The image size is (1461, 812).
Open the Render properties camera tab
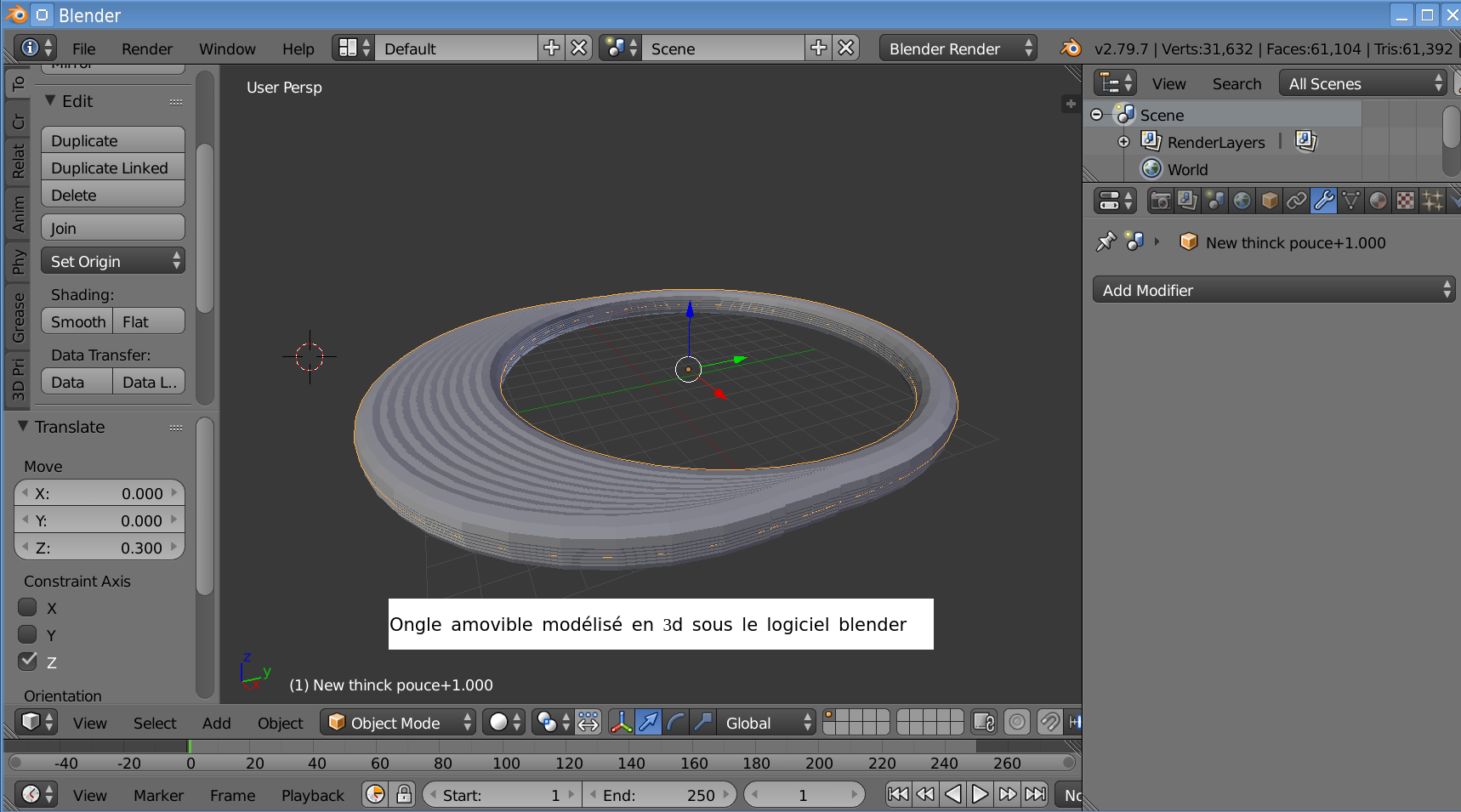tap(1160, 201)
